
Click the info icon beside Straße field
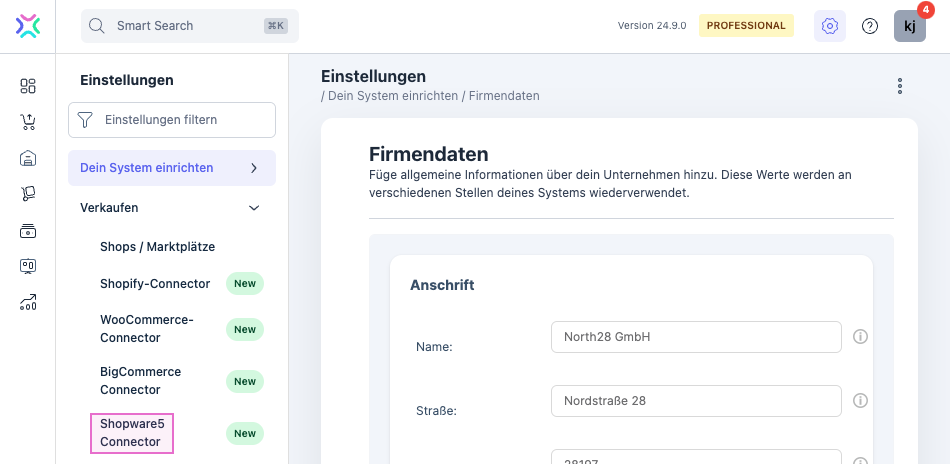[x=860, y=401]
